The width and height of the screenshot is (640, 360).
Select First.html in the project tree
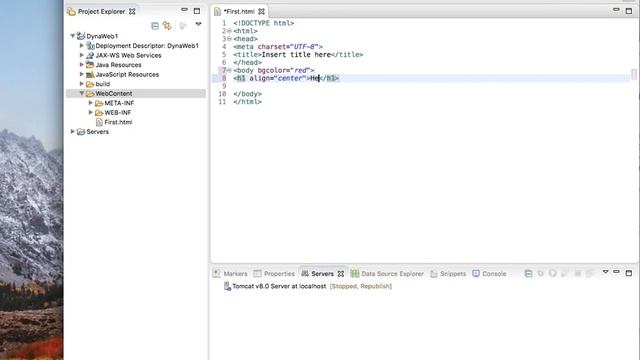click(118, 122)
